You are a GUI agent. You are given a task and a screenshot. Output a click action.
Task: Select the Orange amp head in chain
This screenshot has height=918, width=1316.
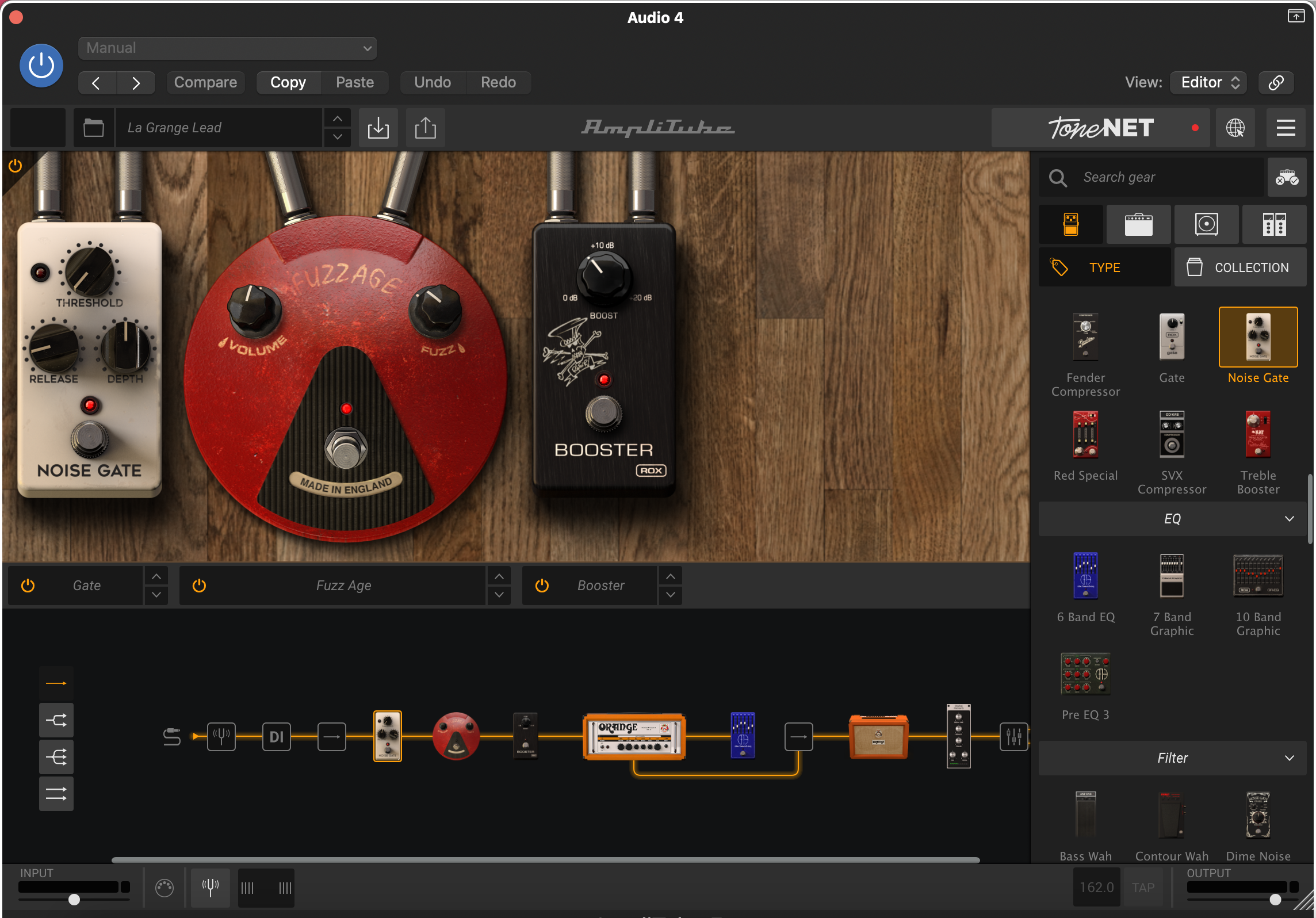pos(634,736)
